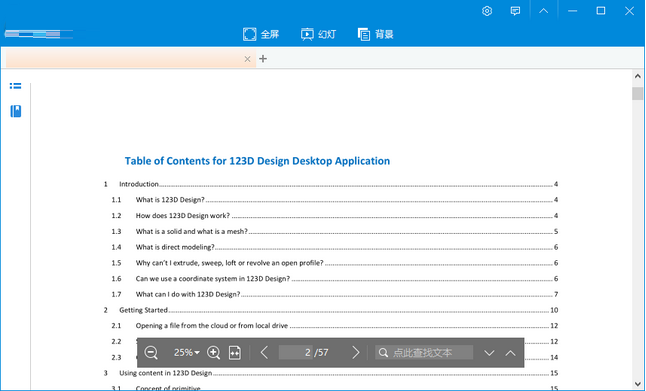Open the 背景 background option

pyautogui.click(x=376, y=34)
